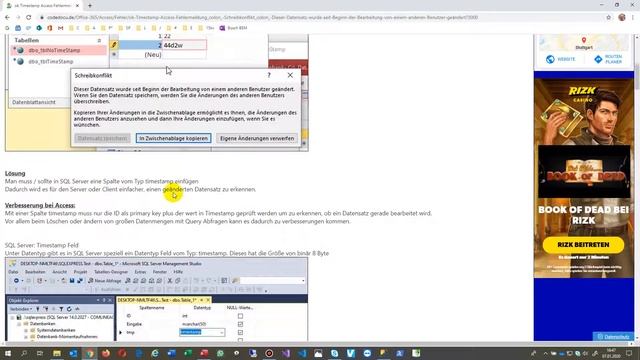Toggle NULL-Werte checkbox for Eingabe column
The height and width of the screenshot is (360, 640).
[240, 324]
